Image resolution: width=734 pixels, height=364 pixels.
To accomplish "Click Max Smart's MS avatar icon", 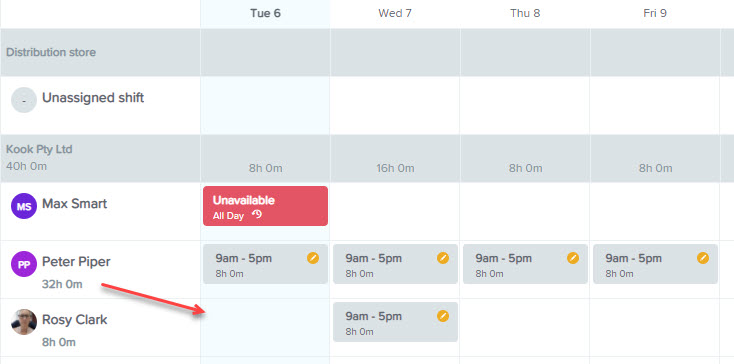I will pos(24,206).
